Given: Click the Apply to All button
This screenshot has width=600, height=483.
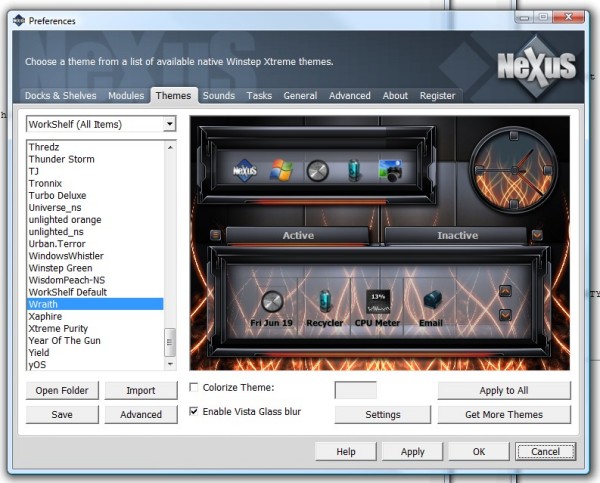Looking at the screenshot, I should pos(504,390).
